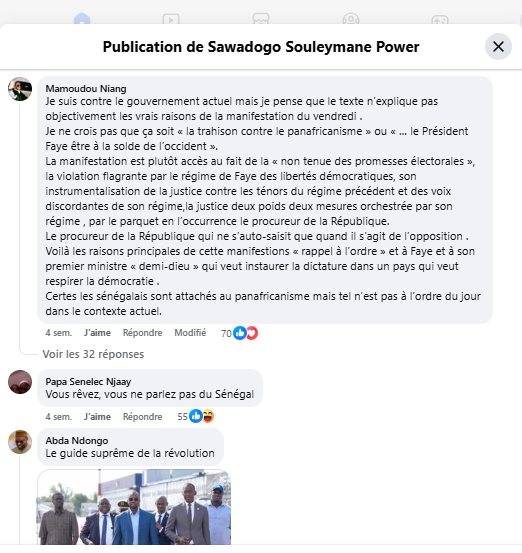Open the Video tab icon
Image resolution: width=522 pixels, height=553 pixels.
(171, 19)
